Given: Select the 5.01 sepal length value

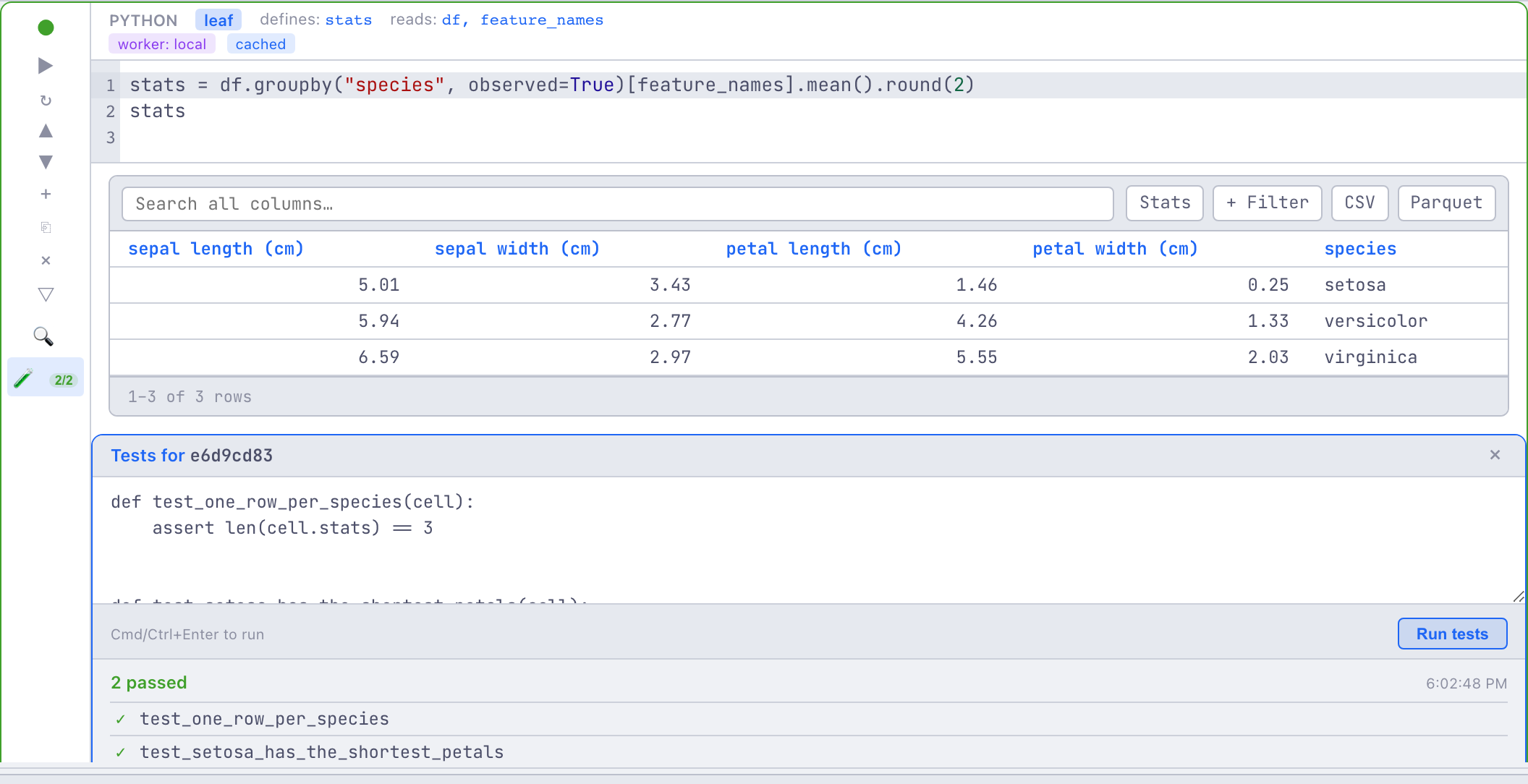Looking at the screenshot, I should (379, 285).
